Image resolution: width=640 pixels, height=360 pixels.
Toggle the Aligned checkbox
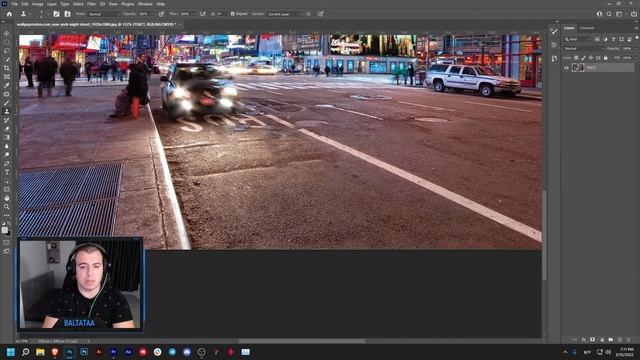pos(232,14)
